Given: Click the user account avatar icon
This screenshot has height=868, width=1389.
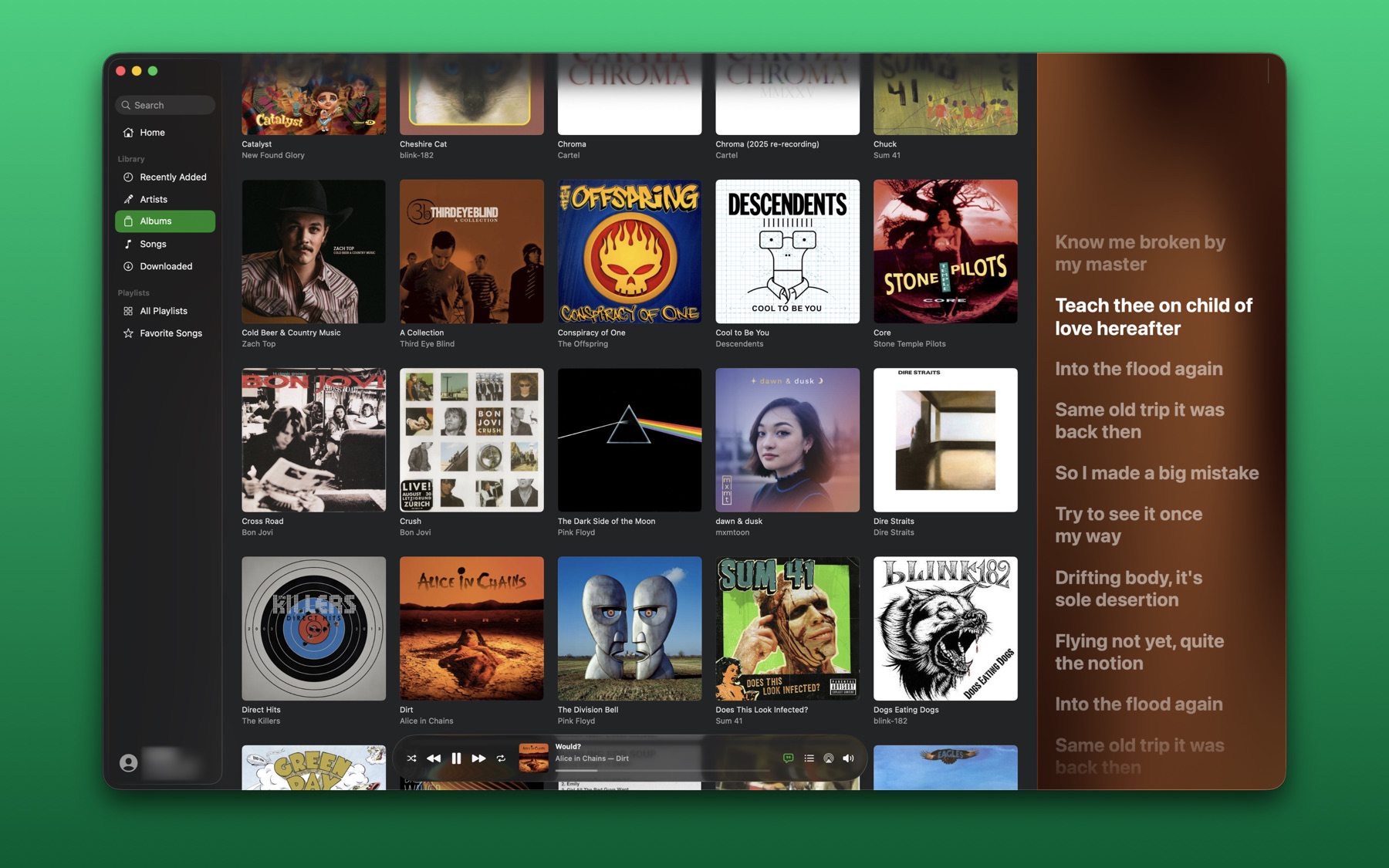Looking at the screenshot, I should 129,763.
